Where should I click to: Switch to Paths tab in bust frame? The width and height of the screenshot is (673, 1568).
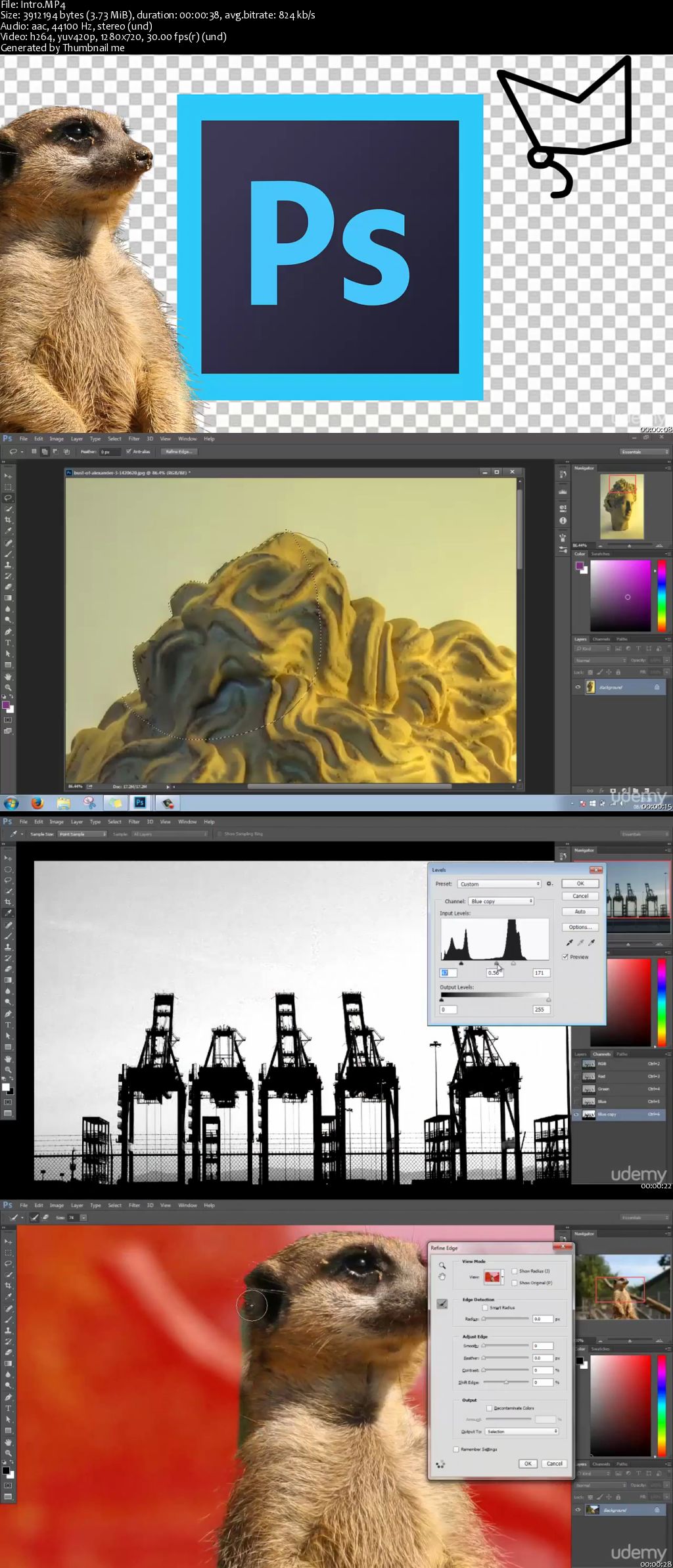[622, 639]
